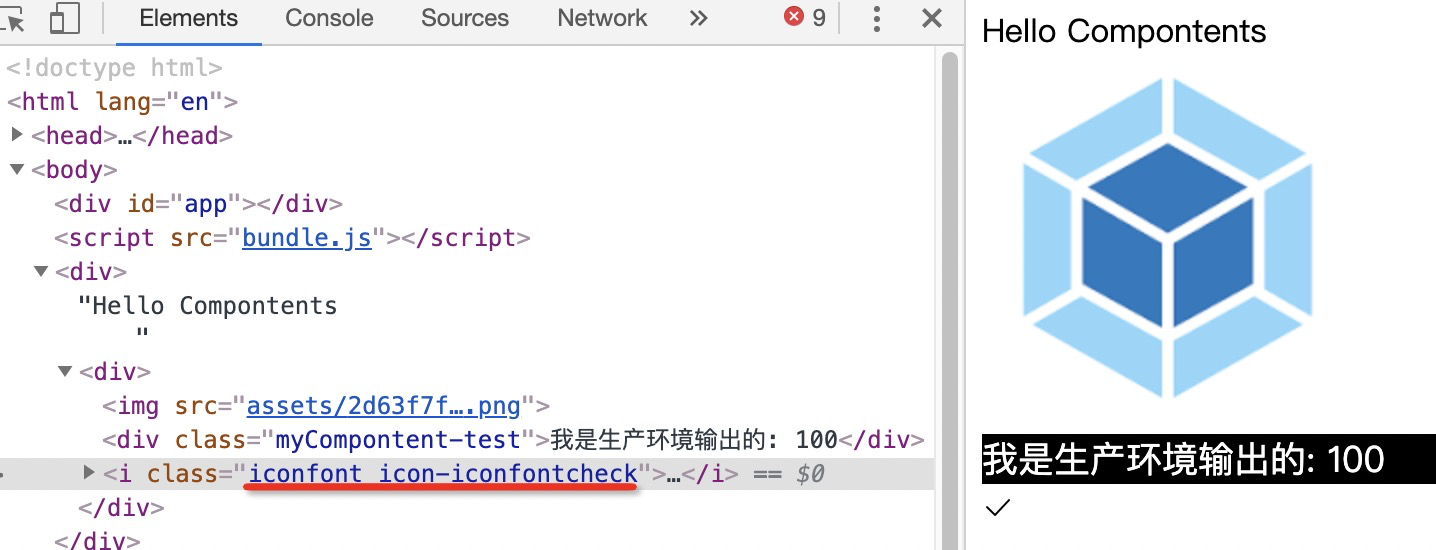Click the checkmark iconfont on the page
Viewport: 1436px width, 550px height.
pyautogui.click(x=998, y=508)
